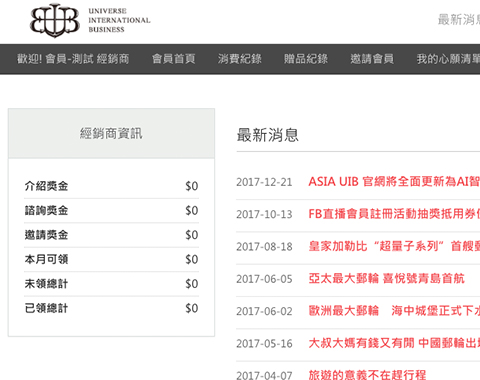Open the FB直播會員註冊活動 news article
The width and height of the screenshot is (480, 380).
click(x=394, y=214)
